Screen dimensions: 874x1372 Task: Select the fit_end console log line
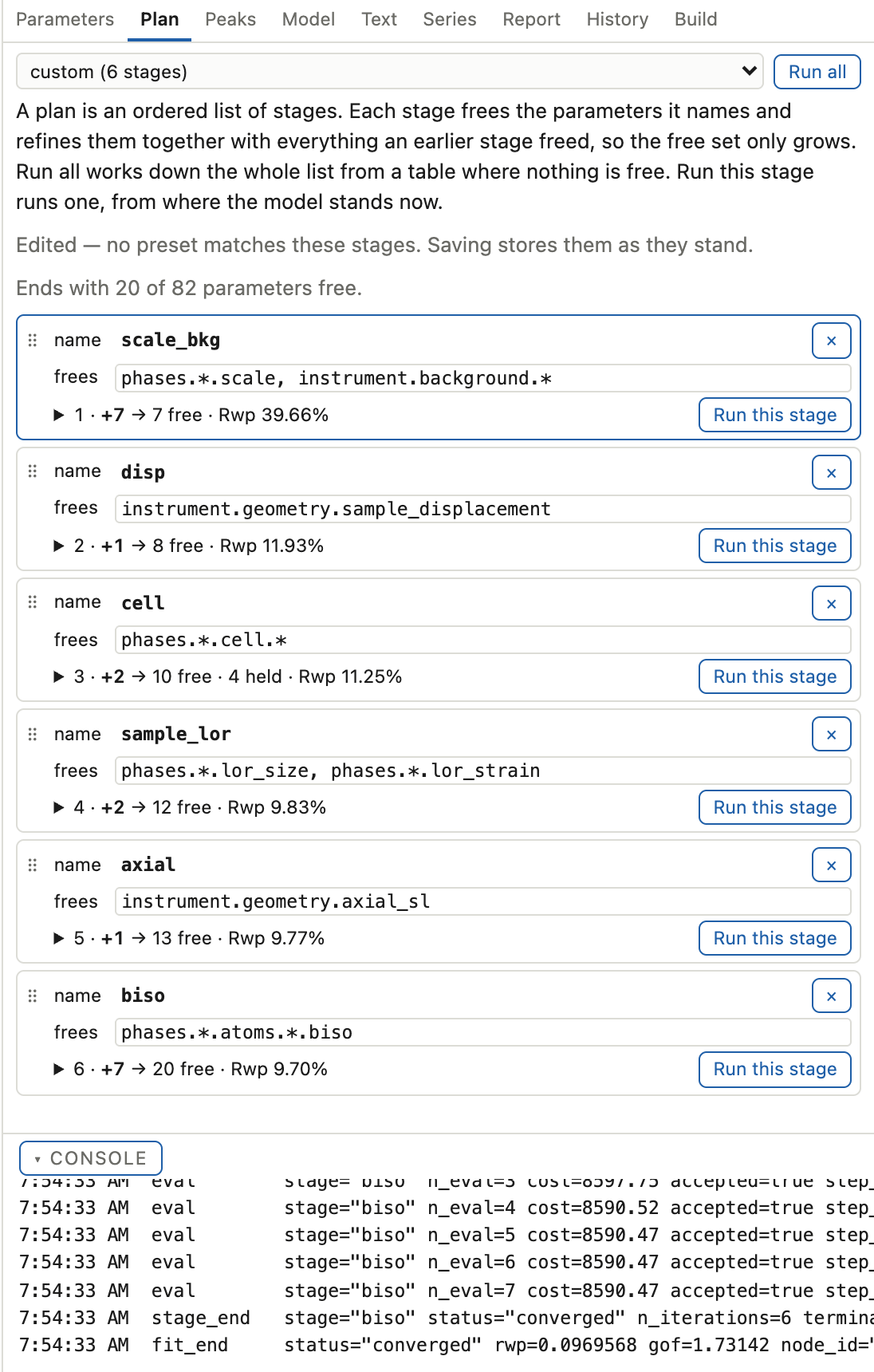point(447,1345)
